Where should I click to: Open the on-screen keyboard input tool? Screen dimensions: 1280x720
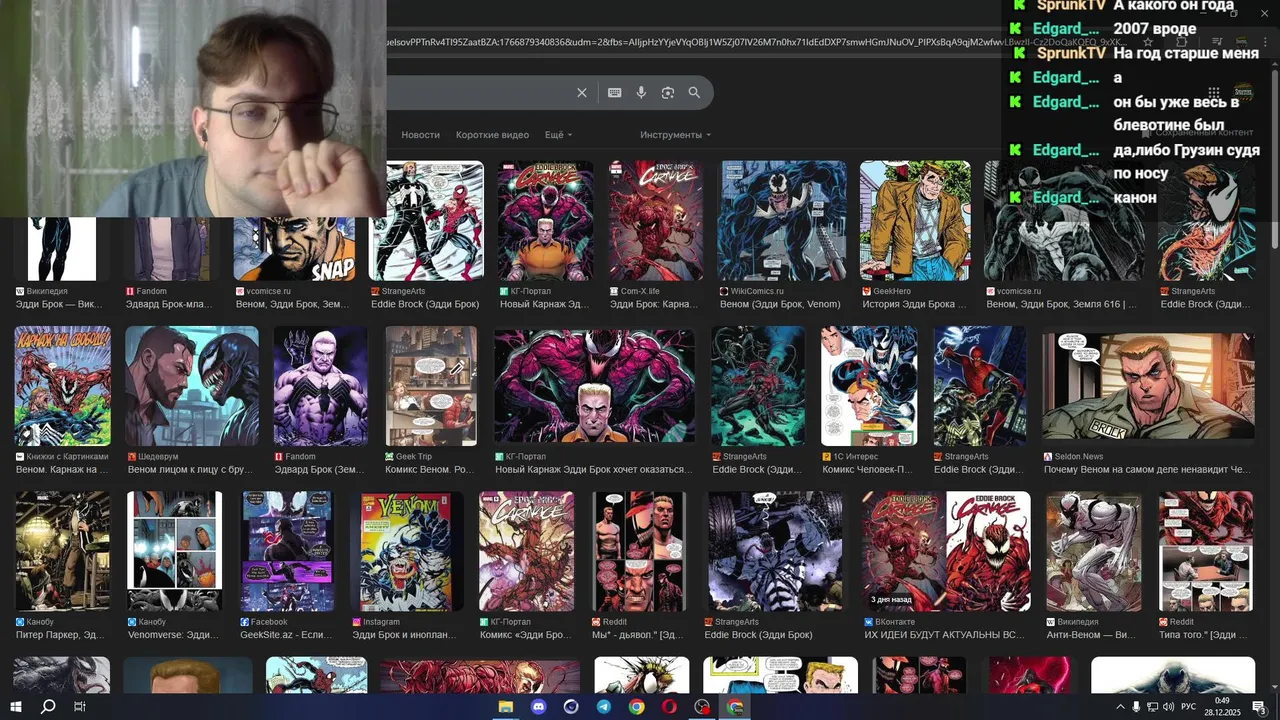[615, 93]
